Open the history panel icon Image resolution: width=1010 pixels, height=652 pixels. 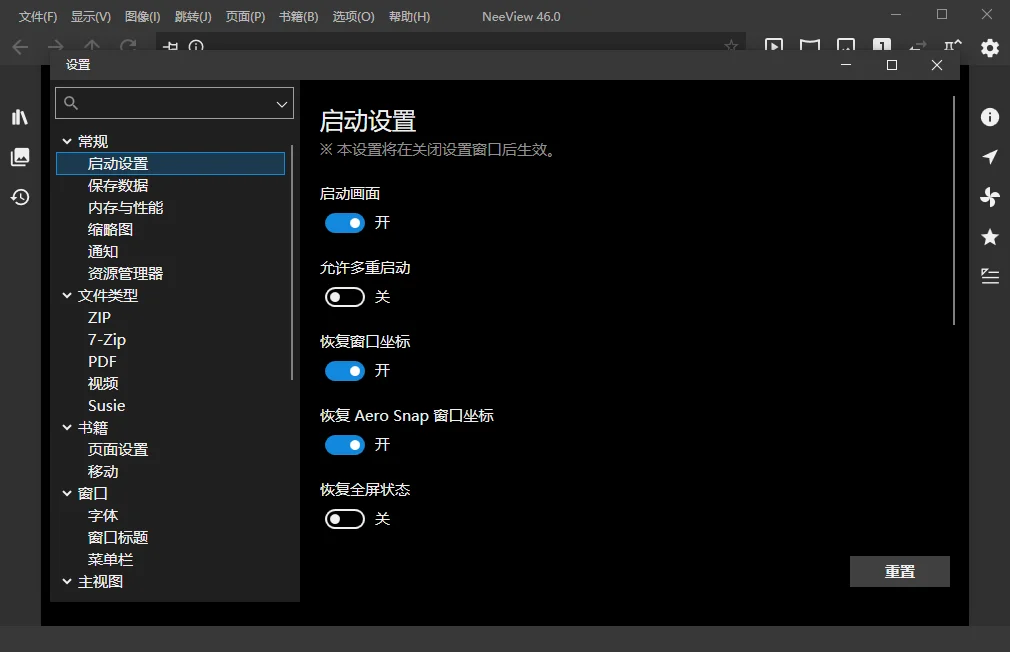pyautogui.click(x=20, y=197)
